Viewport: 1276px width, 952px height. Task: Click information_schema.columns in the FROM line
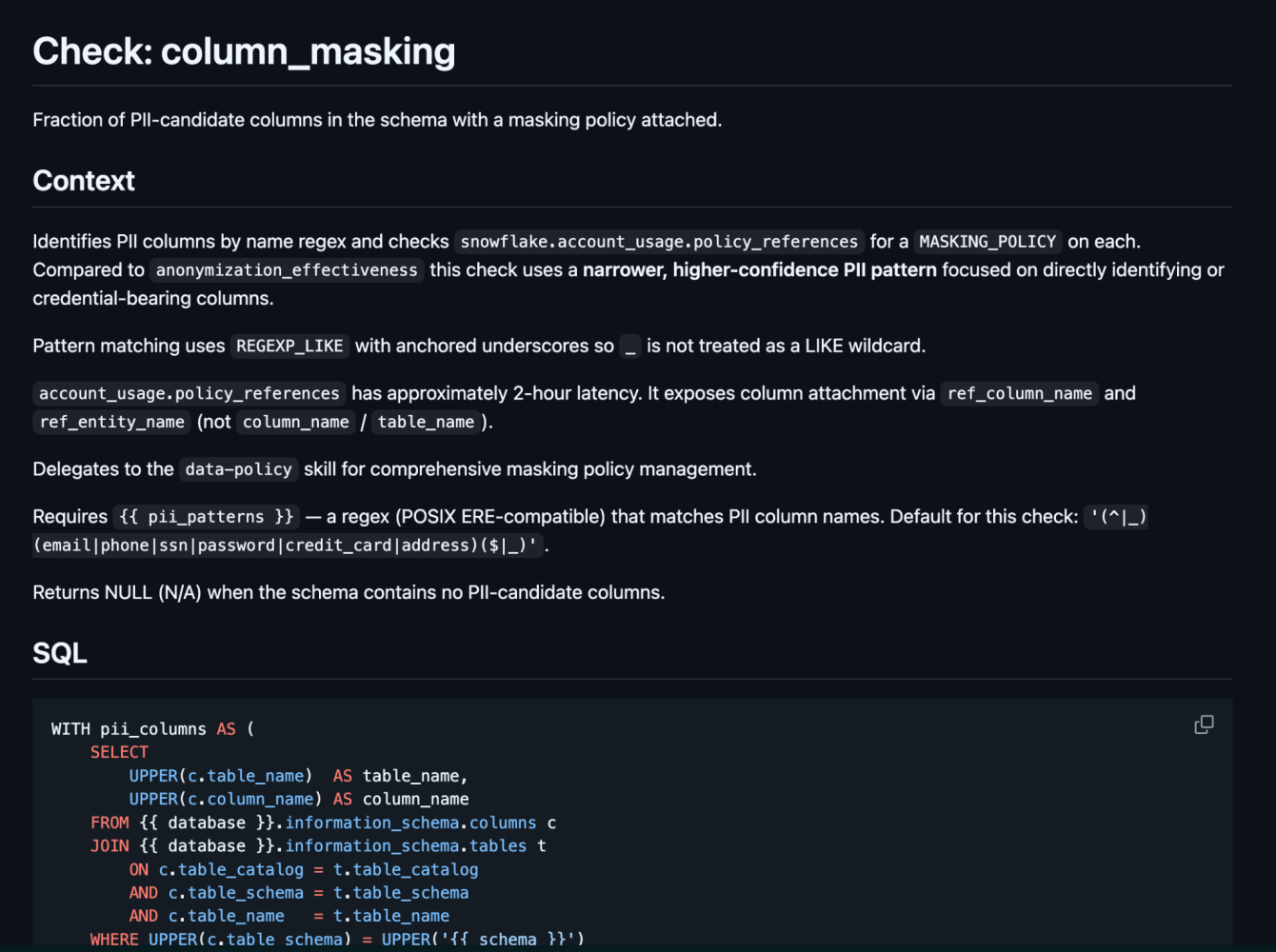(x=410, y=823)
